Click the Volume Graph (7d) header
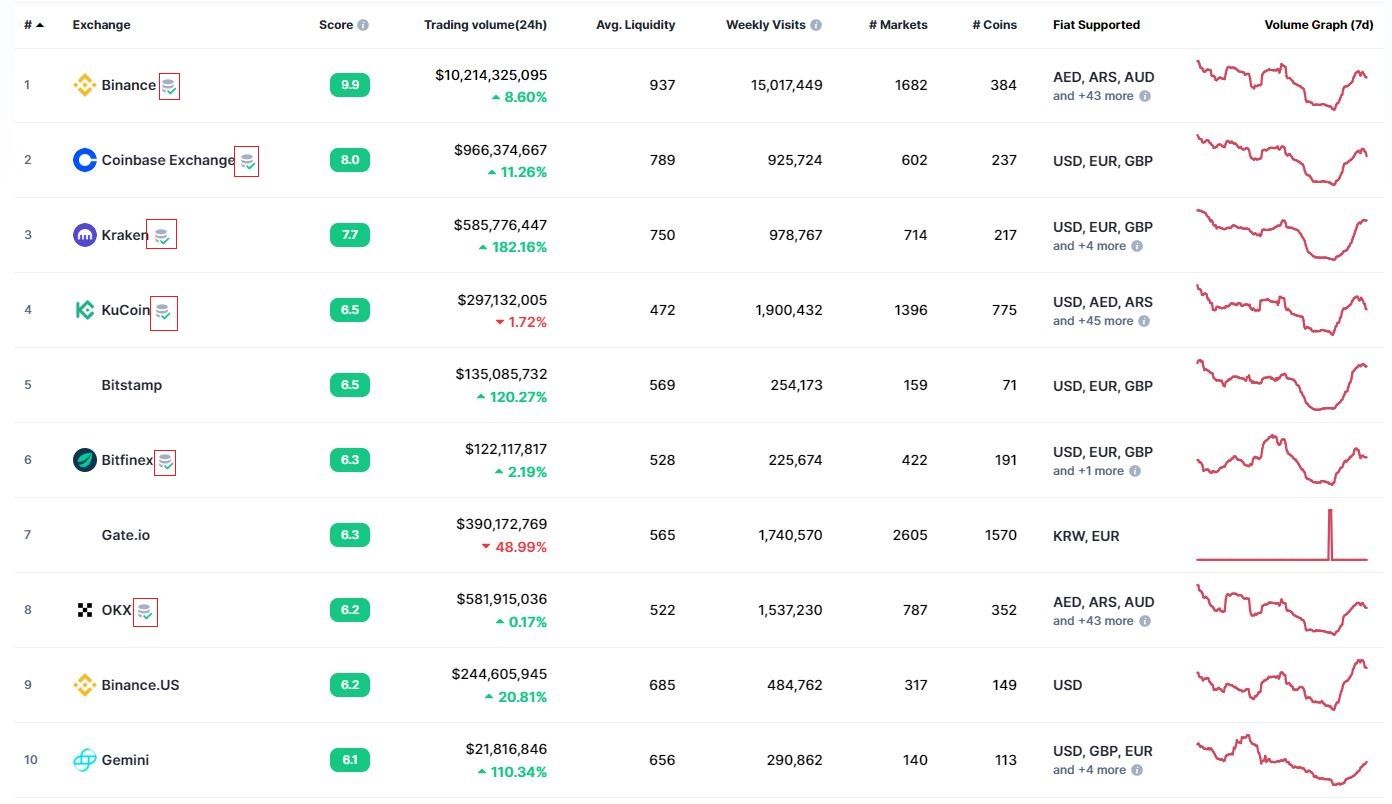Viewport: 1392px width, 804px height. (1319, 25)
